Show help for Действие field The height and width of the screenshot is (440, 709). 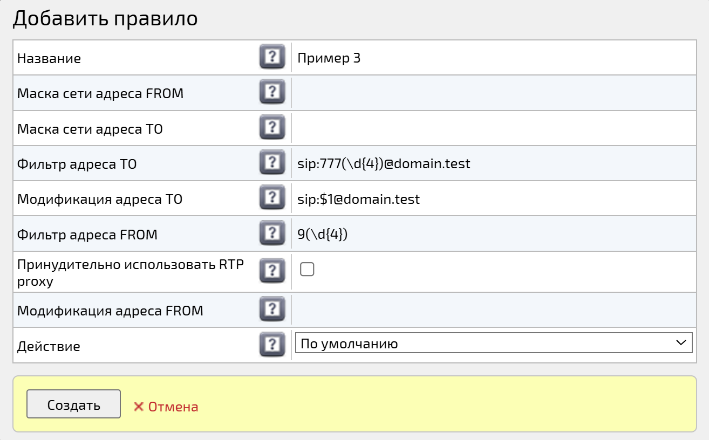click(x=272, y=345)
